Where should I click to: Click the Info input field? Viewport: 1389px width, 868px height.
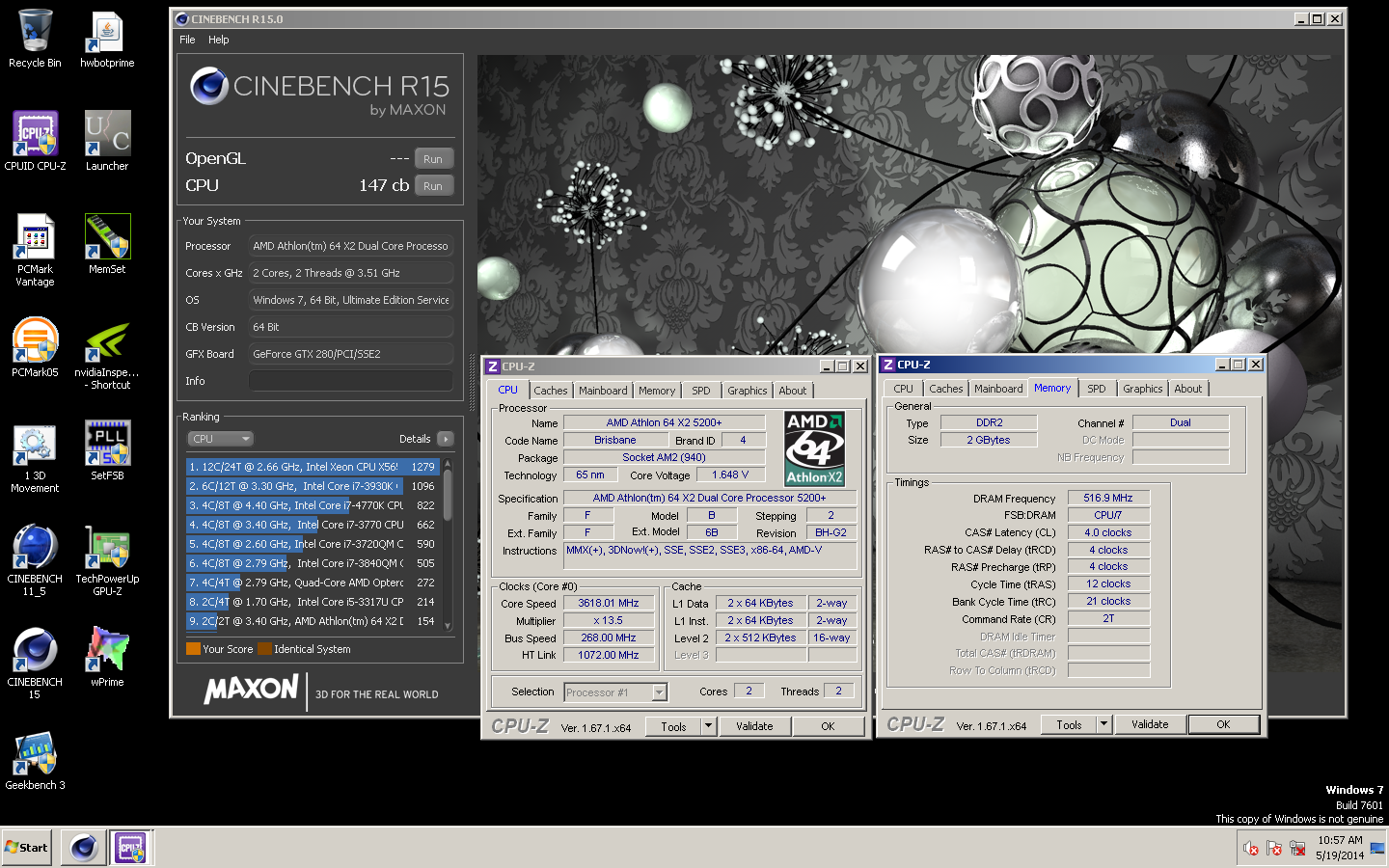(351, 381)
